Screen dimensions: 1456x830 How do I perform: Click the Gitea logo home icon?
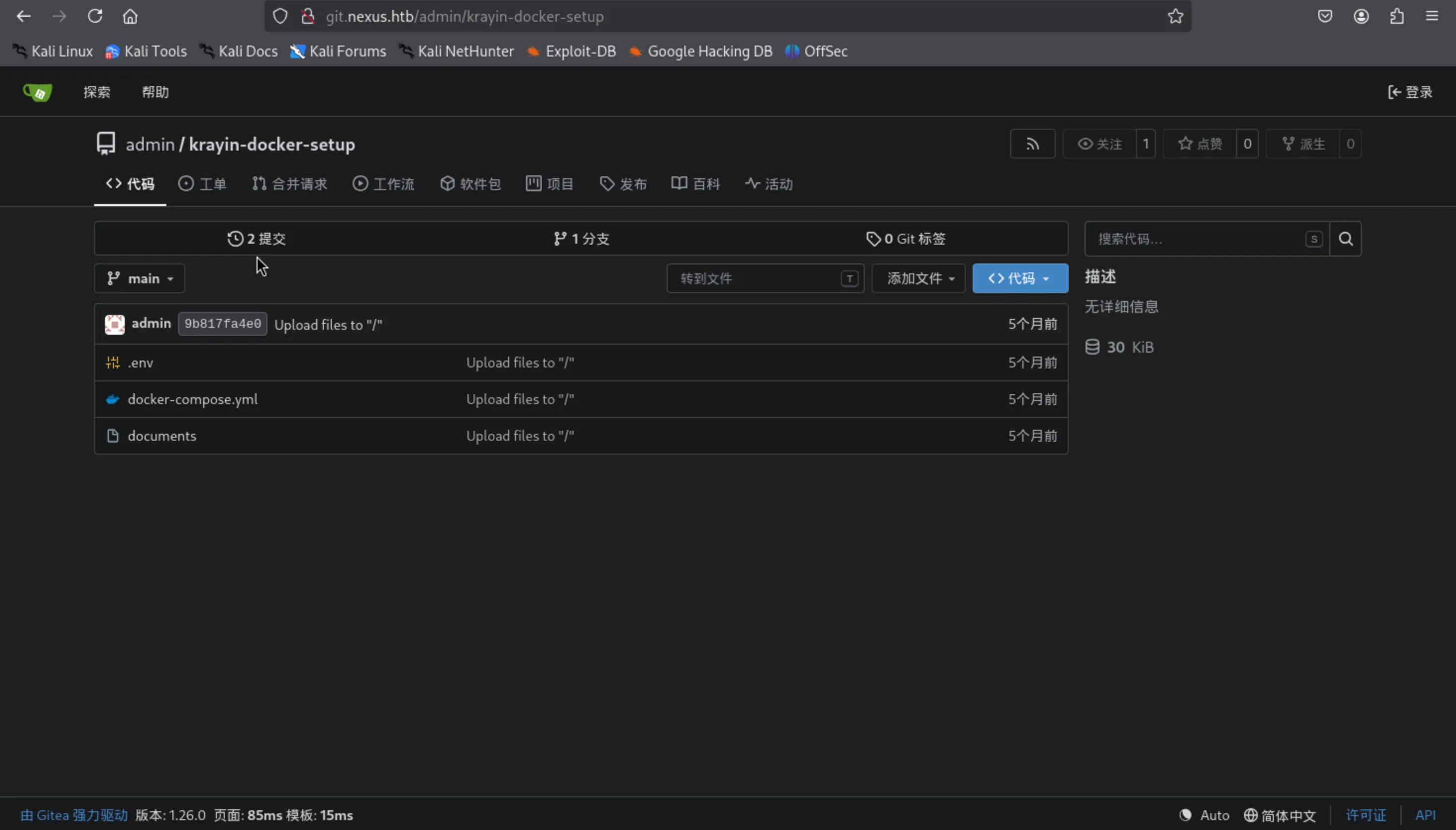coord(37,92)
